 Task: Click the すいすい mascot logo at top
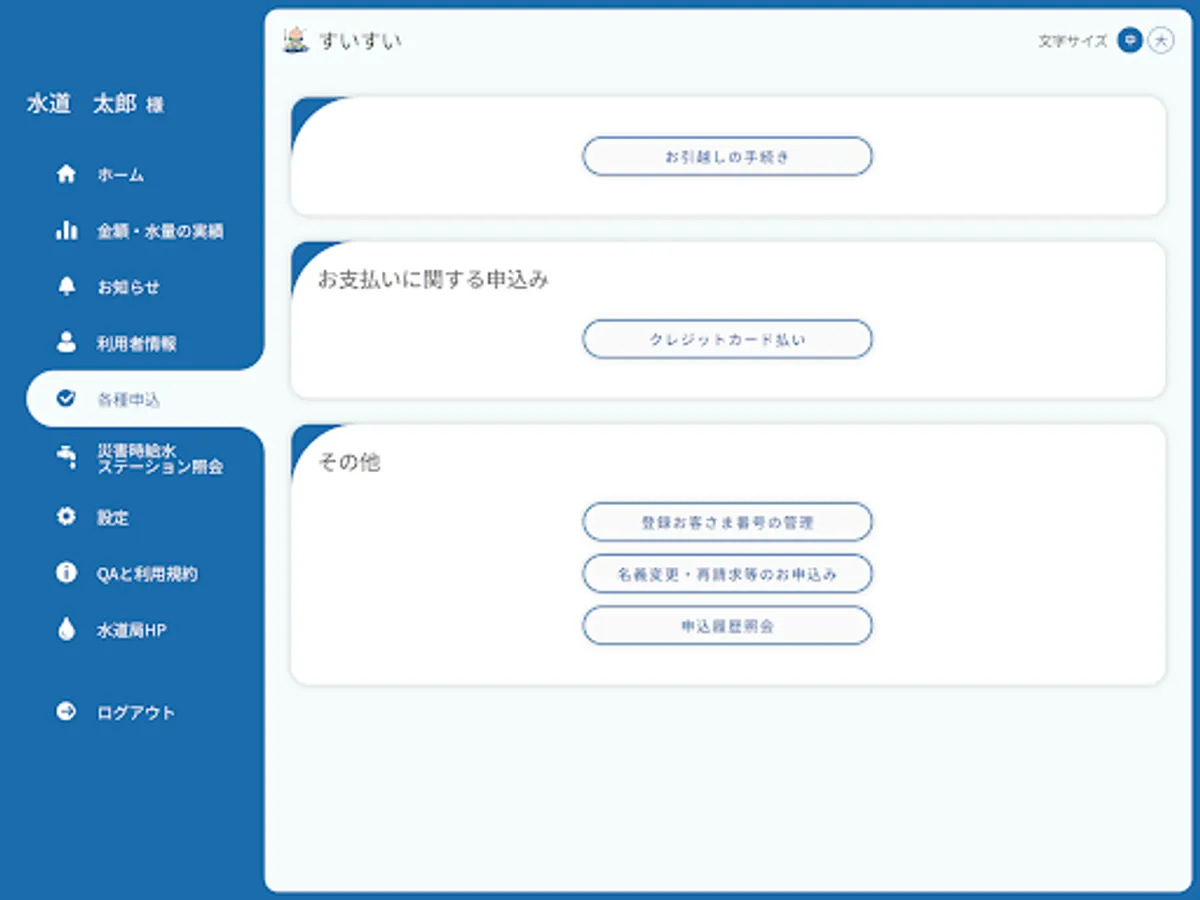coord(295,40)
